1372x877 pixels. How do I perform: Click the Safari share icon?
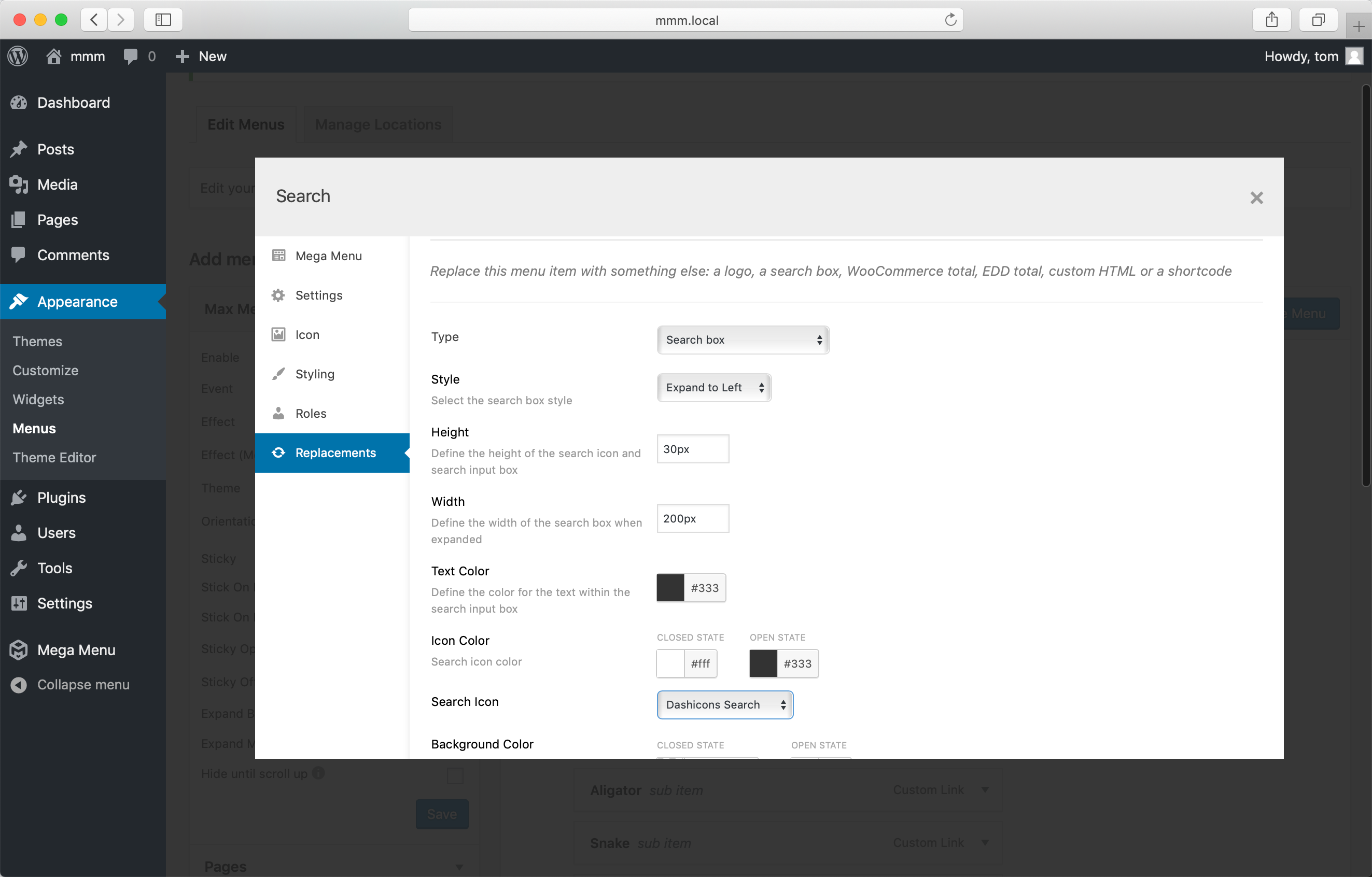click(1271, 20)
